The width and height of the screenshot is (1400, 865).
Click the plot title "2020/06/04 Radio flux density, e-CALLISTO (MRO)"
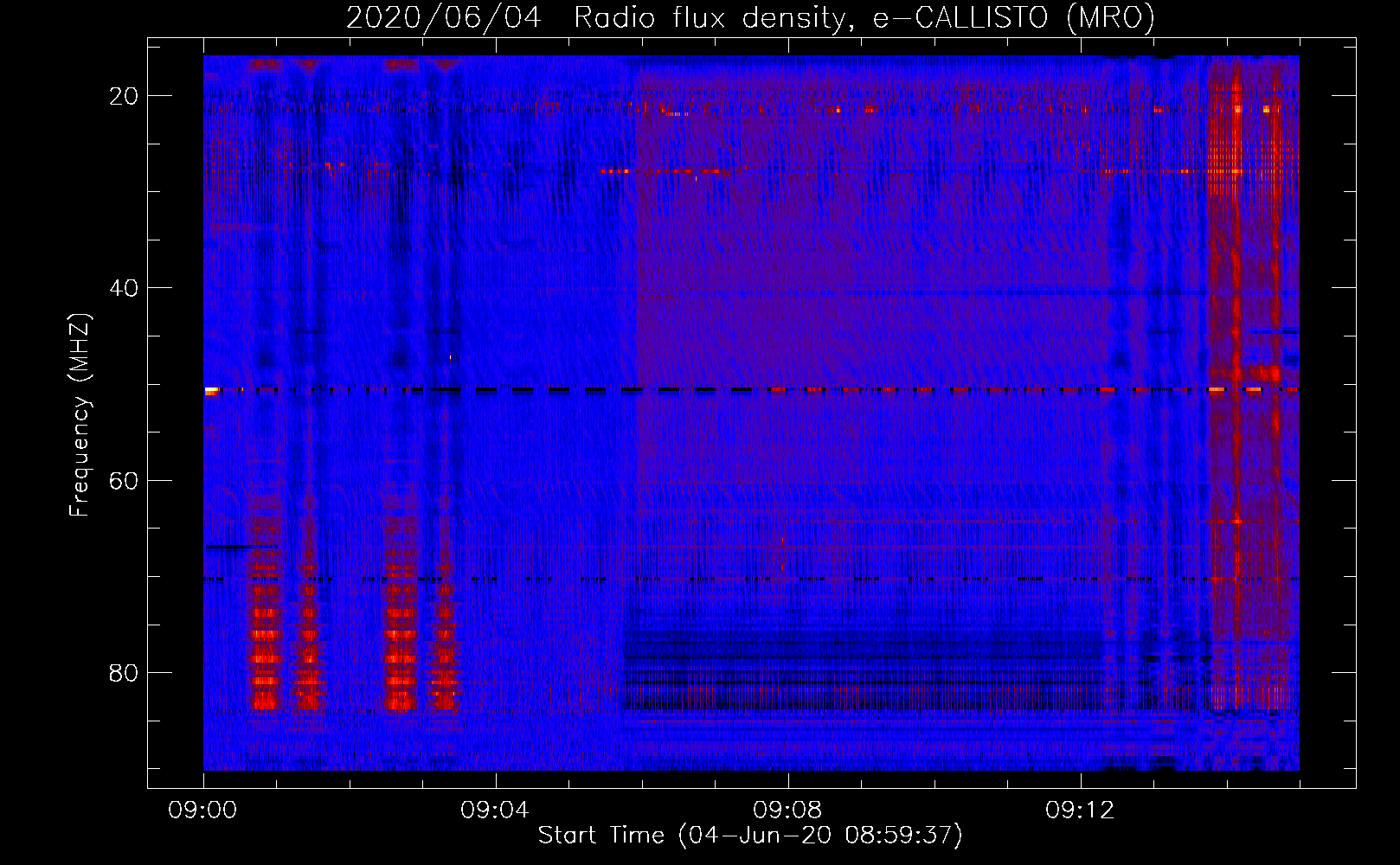click(750, 17)
